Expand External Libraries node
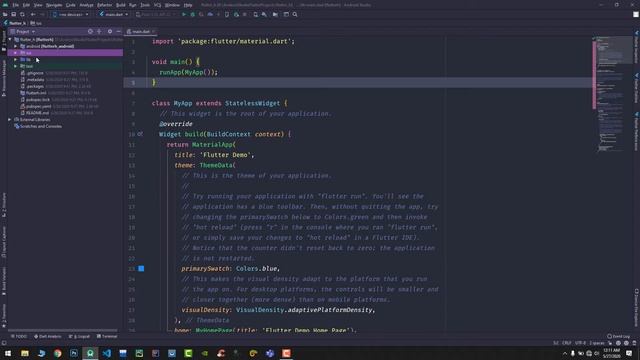640x360 pixels. [x=10, y=120]
